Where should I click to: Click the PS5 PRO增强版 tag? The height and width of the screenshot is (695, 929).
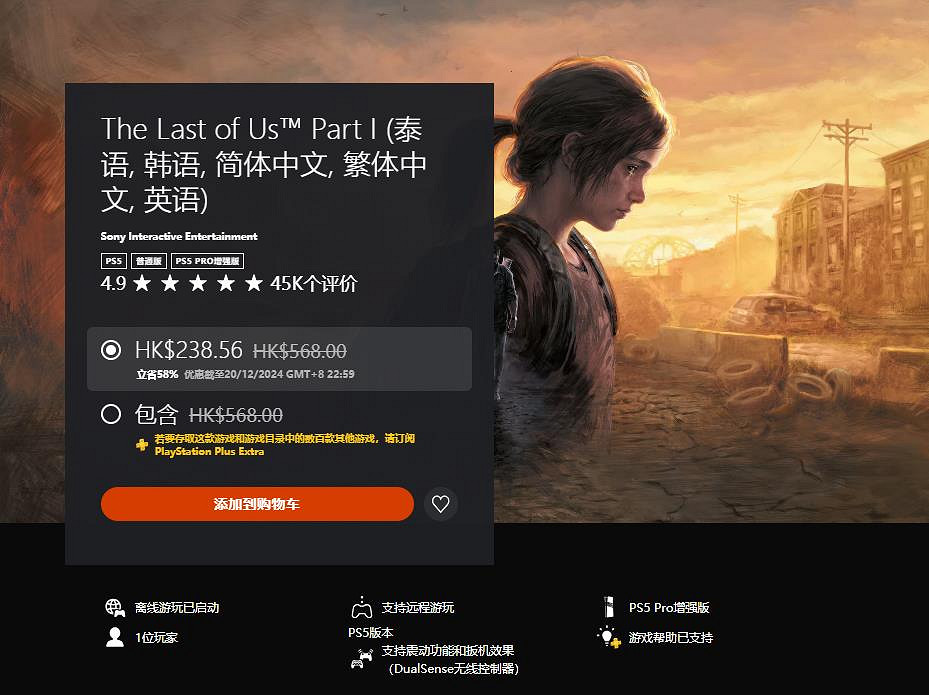(207, 261)
